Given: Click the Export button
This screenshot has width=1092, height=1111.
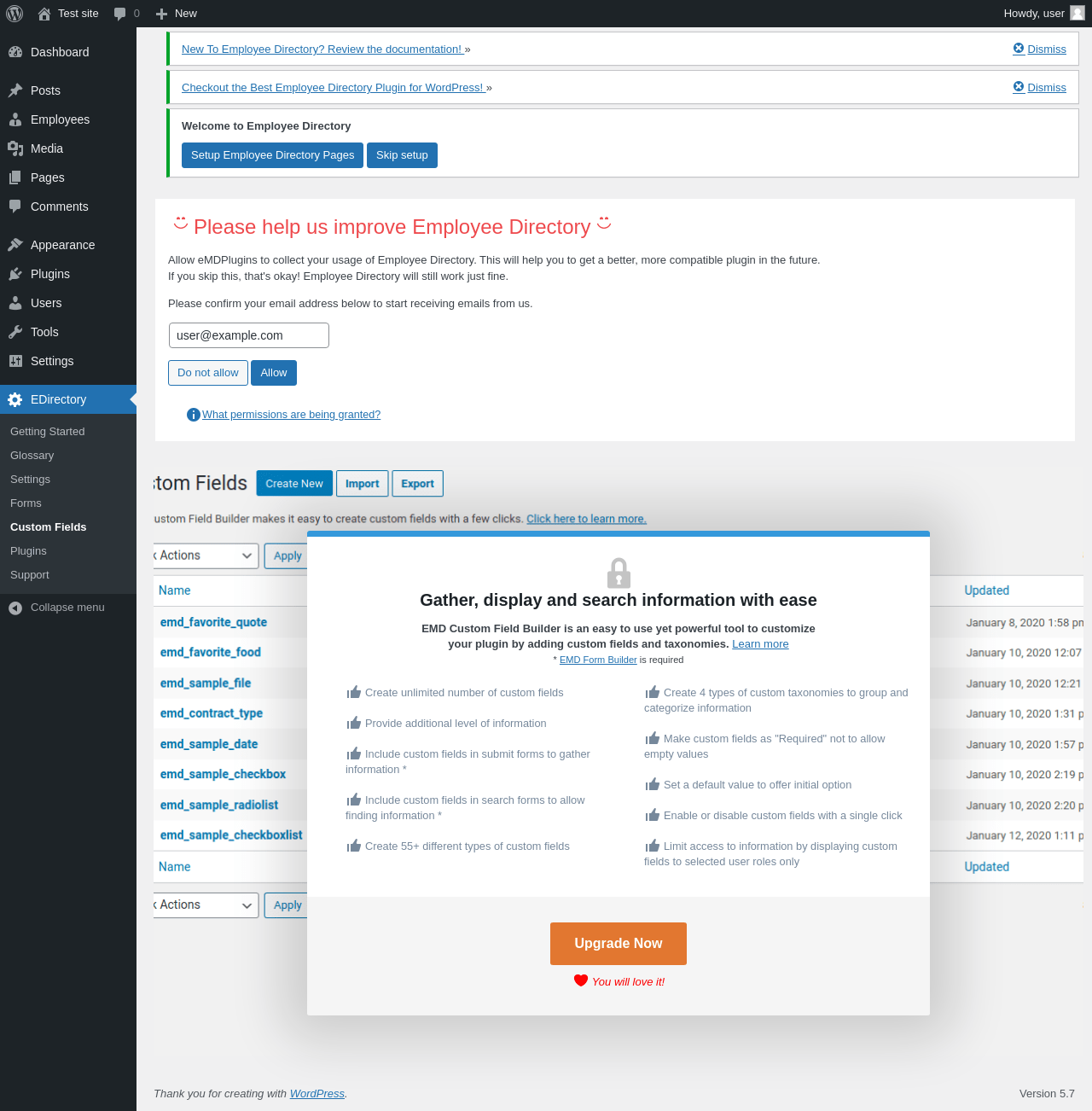Looking at the screenshot, I should coord(418,484).
